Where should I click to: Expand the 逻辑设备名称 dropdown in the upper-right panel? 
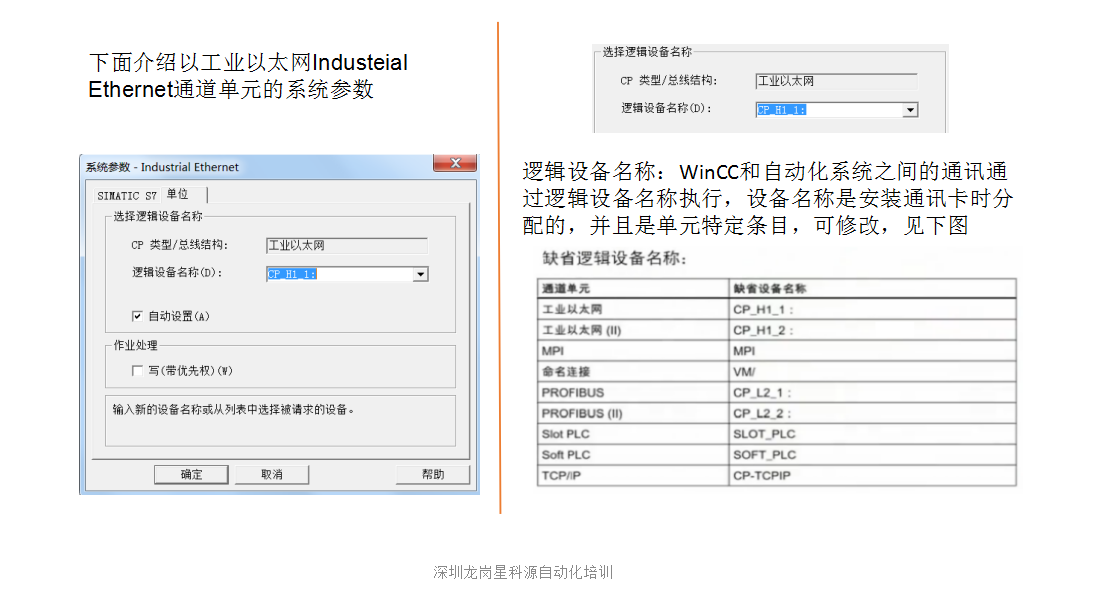click(910, 110)
